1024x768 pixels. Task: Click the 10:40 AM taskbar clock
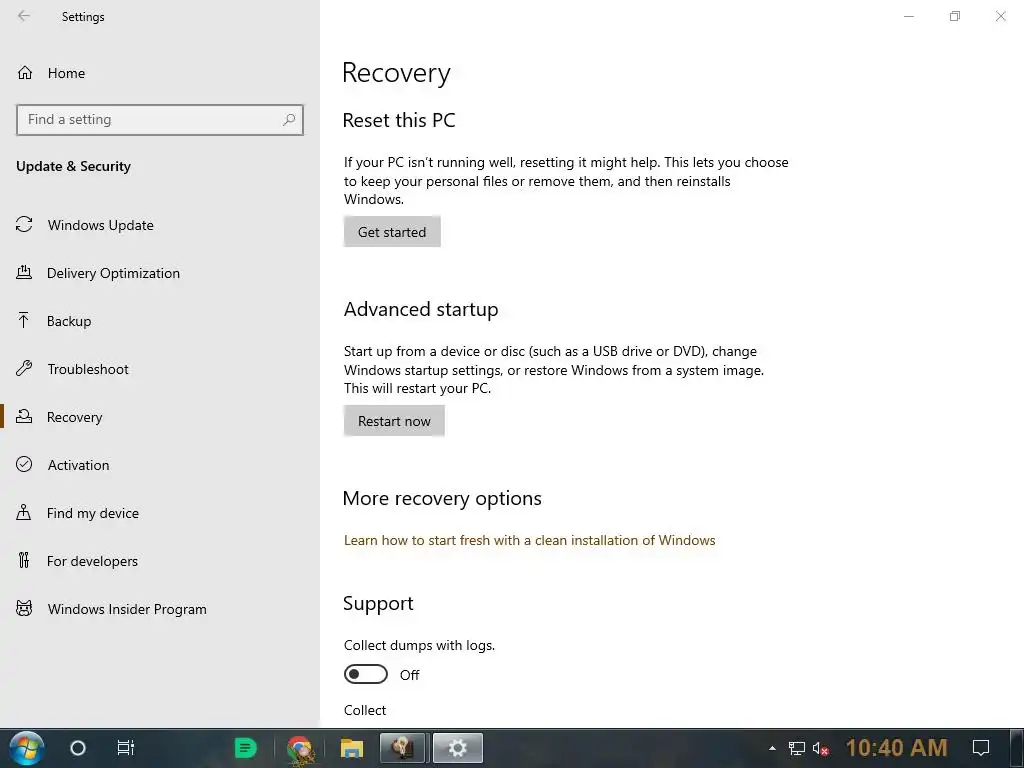tap(897, 748)
